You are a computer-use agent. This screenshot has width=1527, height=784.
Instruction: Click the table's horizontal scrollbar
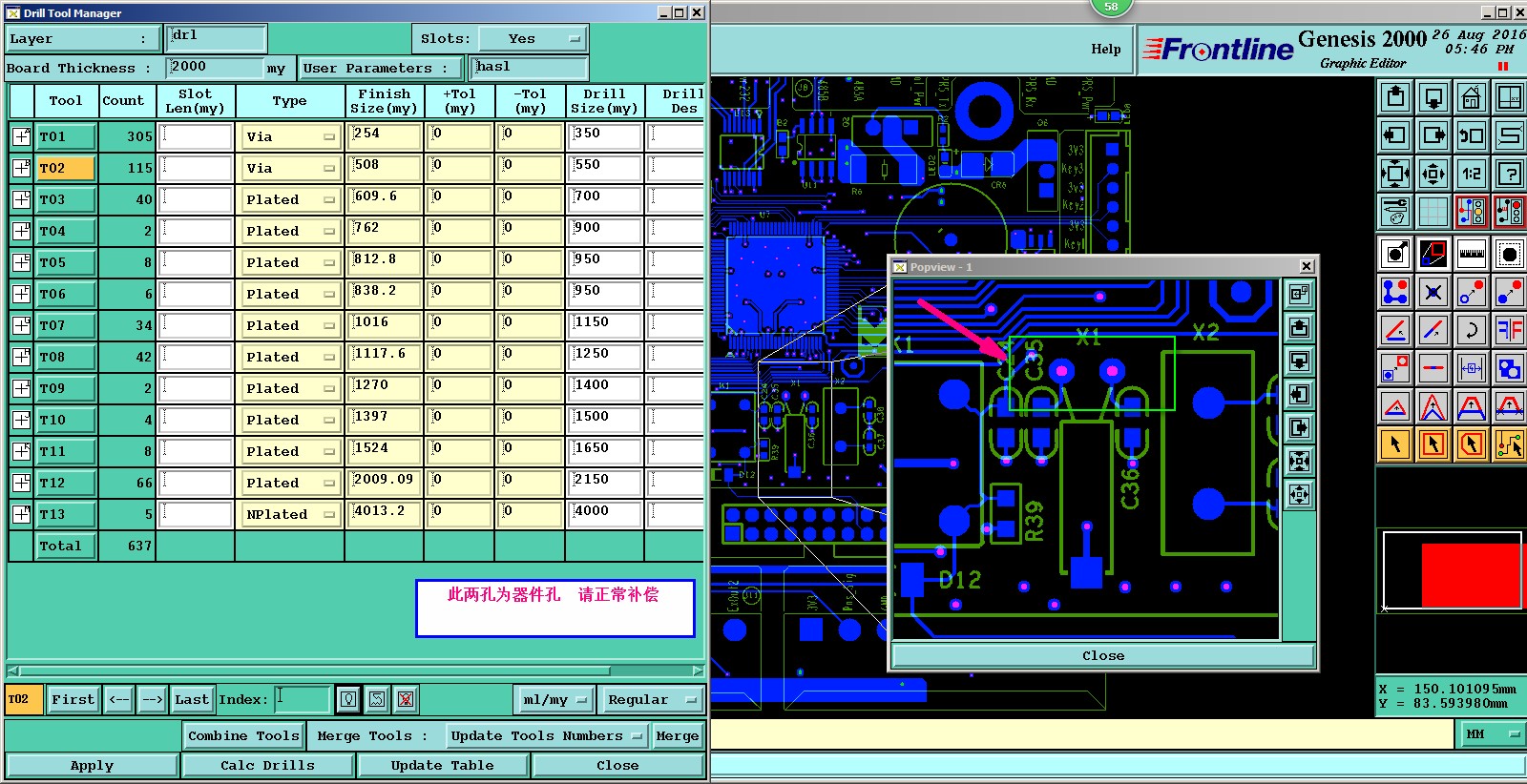point(356,671)
